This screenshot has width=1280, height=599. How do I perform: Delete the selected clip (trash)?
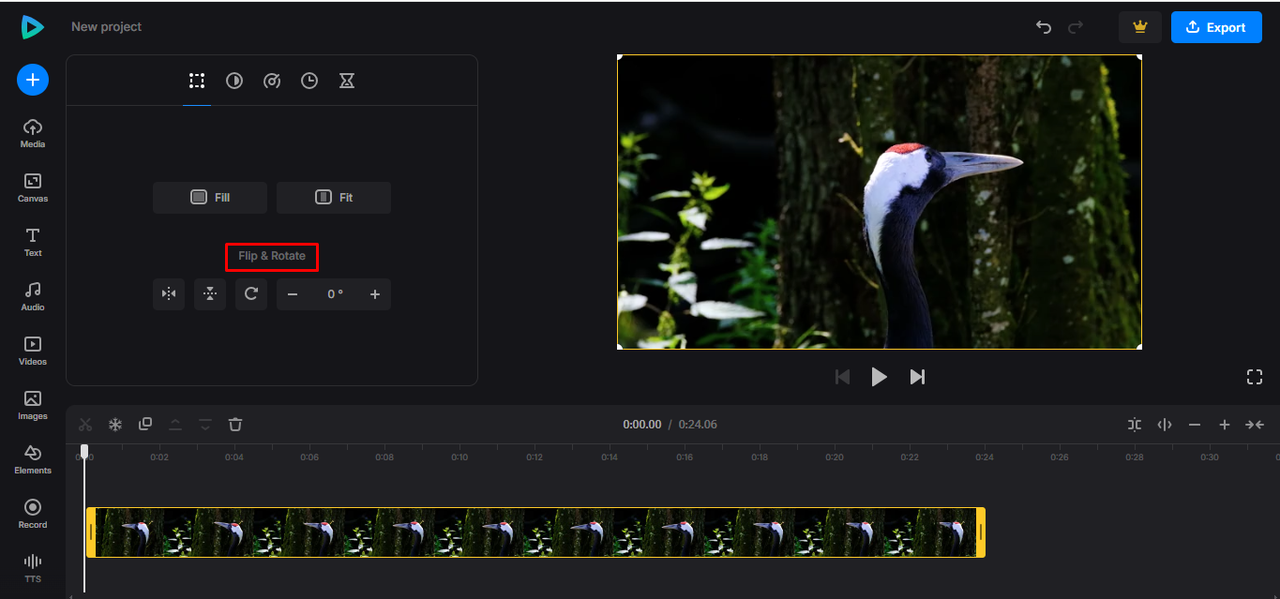click(x=235, y=424)
